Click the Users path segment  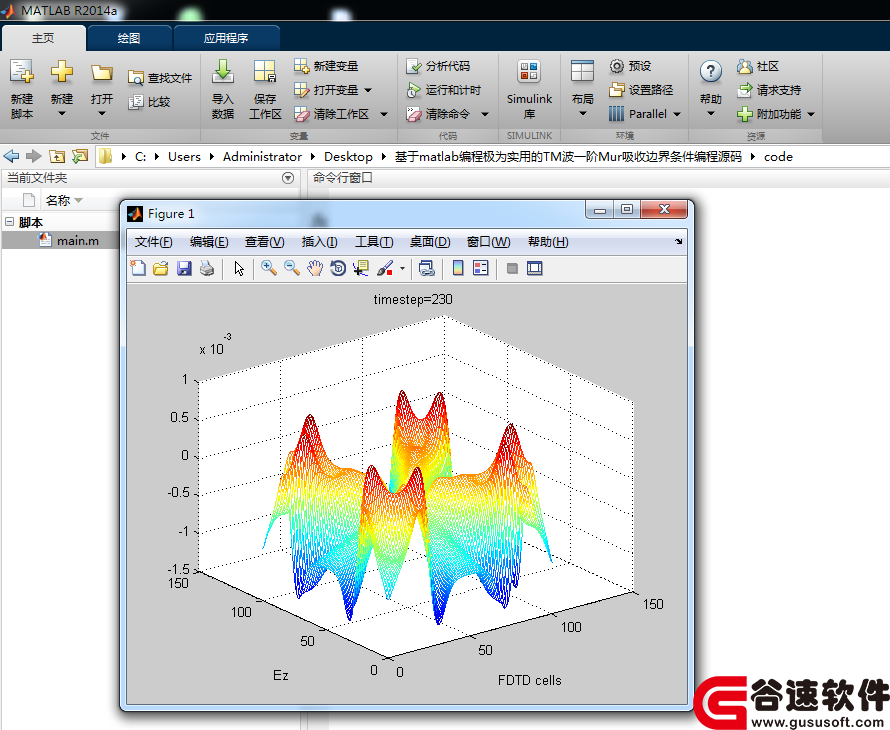[x=184, y=157]
